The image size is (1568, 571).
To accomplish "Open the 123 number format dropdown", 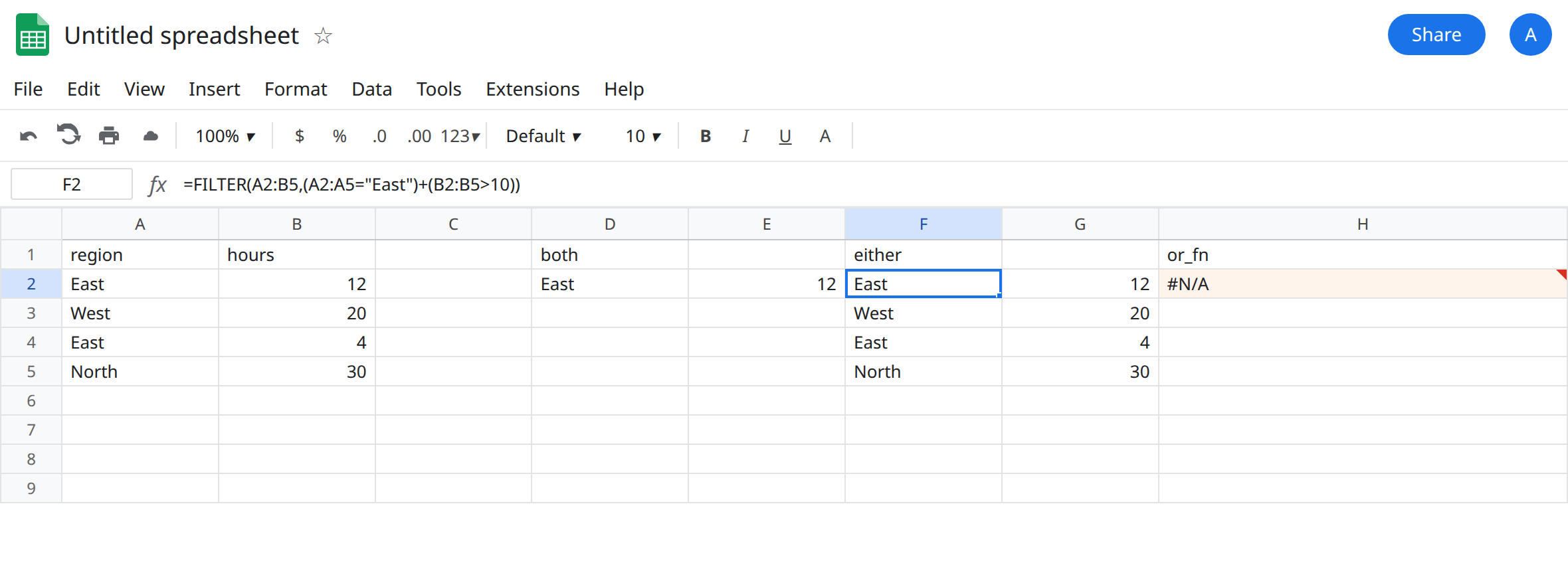I will coord(460,136).
